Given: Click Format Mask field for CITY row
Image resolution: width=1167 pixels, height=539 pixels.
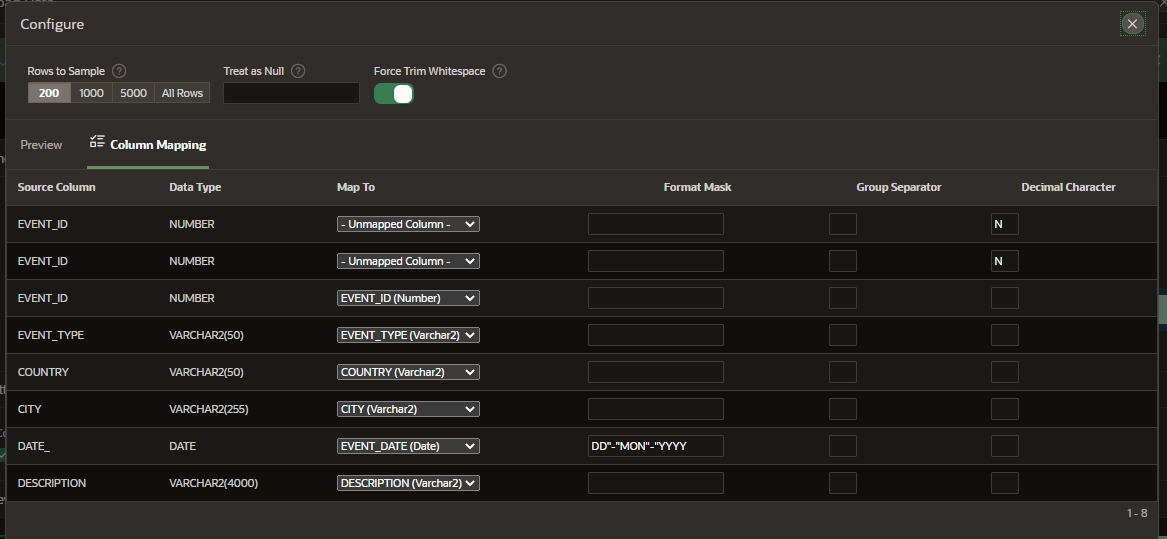Looking at the screenshot, I should (x=656, y=409).
